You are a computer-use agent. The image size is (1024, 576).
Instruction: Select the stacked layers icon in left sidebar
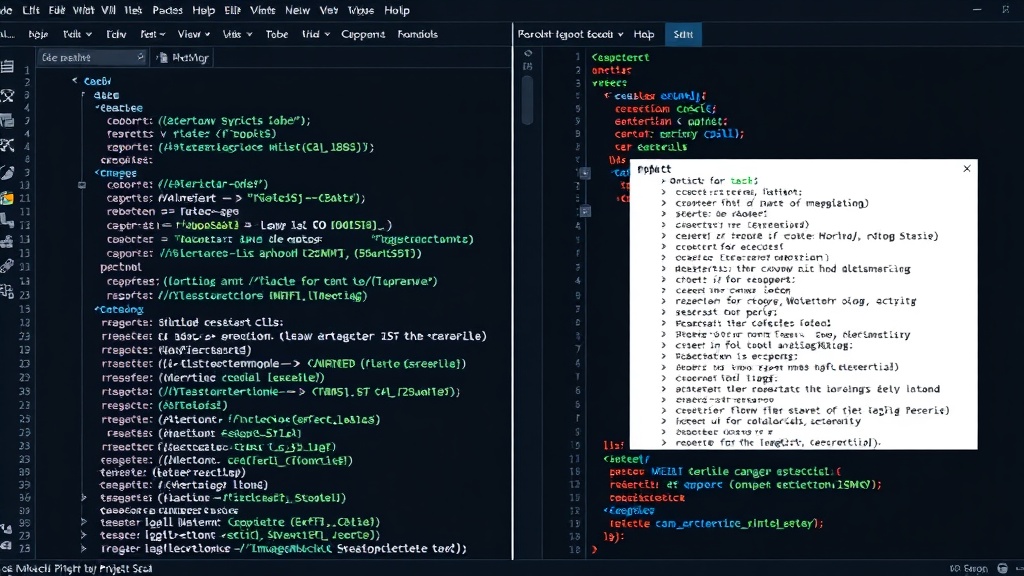(7, 120)
